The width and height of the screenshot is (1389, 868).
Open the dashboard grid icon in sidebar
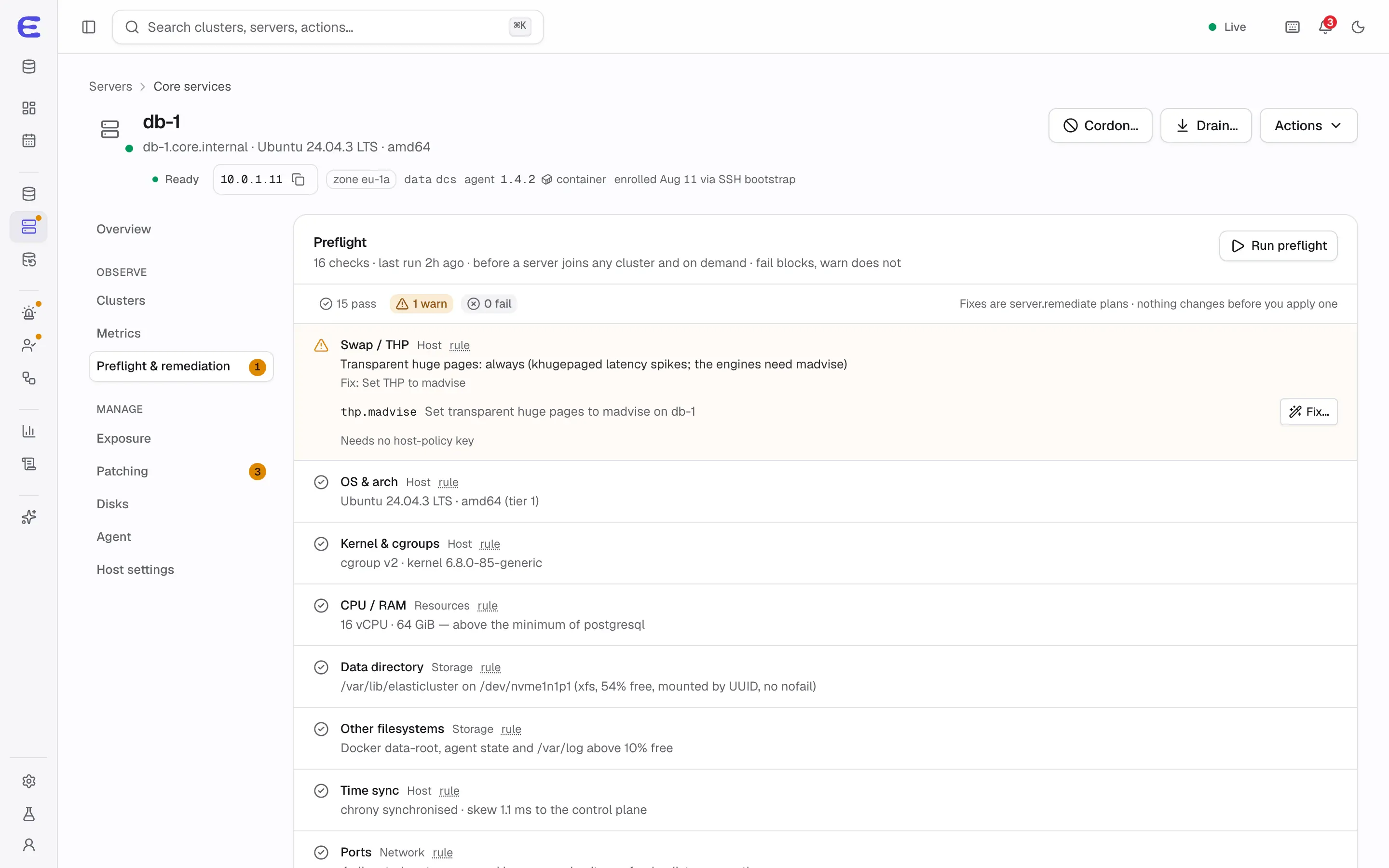[x=29, y=108]
